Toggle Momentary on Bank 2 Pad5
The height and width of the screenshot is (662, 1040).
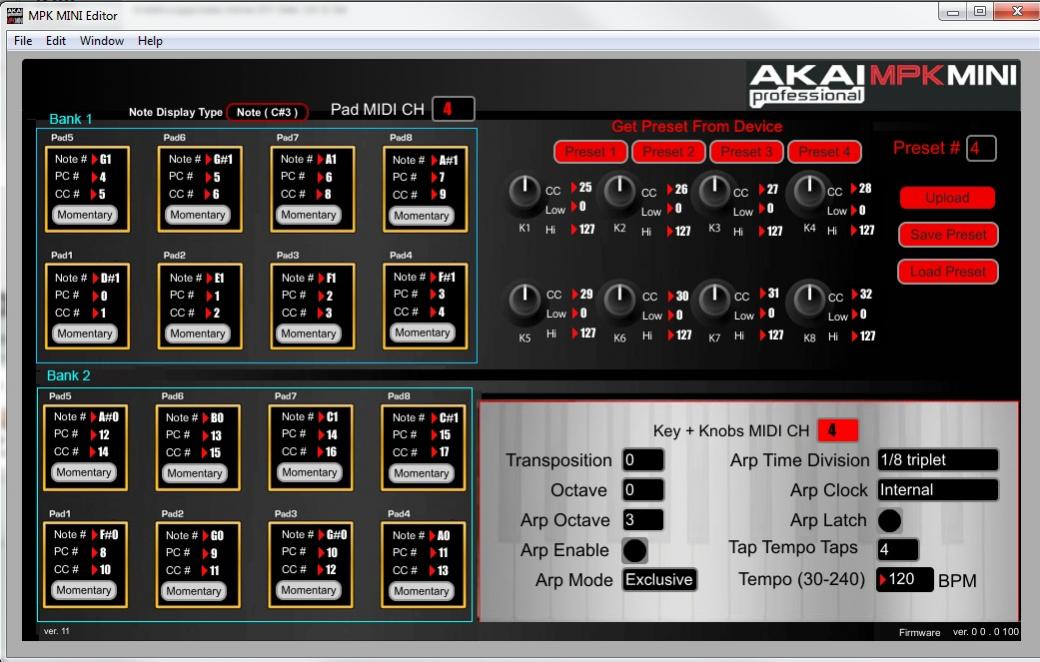tap(84, 472)
